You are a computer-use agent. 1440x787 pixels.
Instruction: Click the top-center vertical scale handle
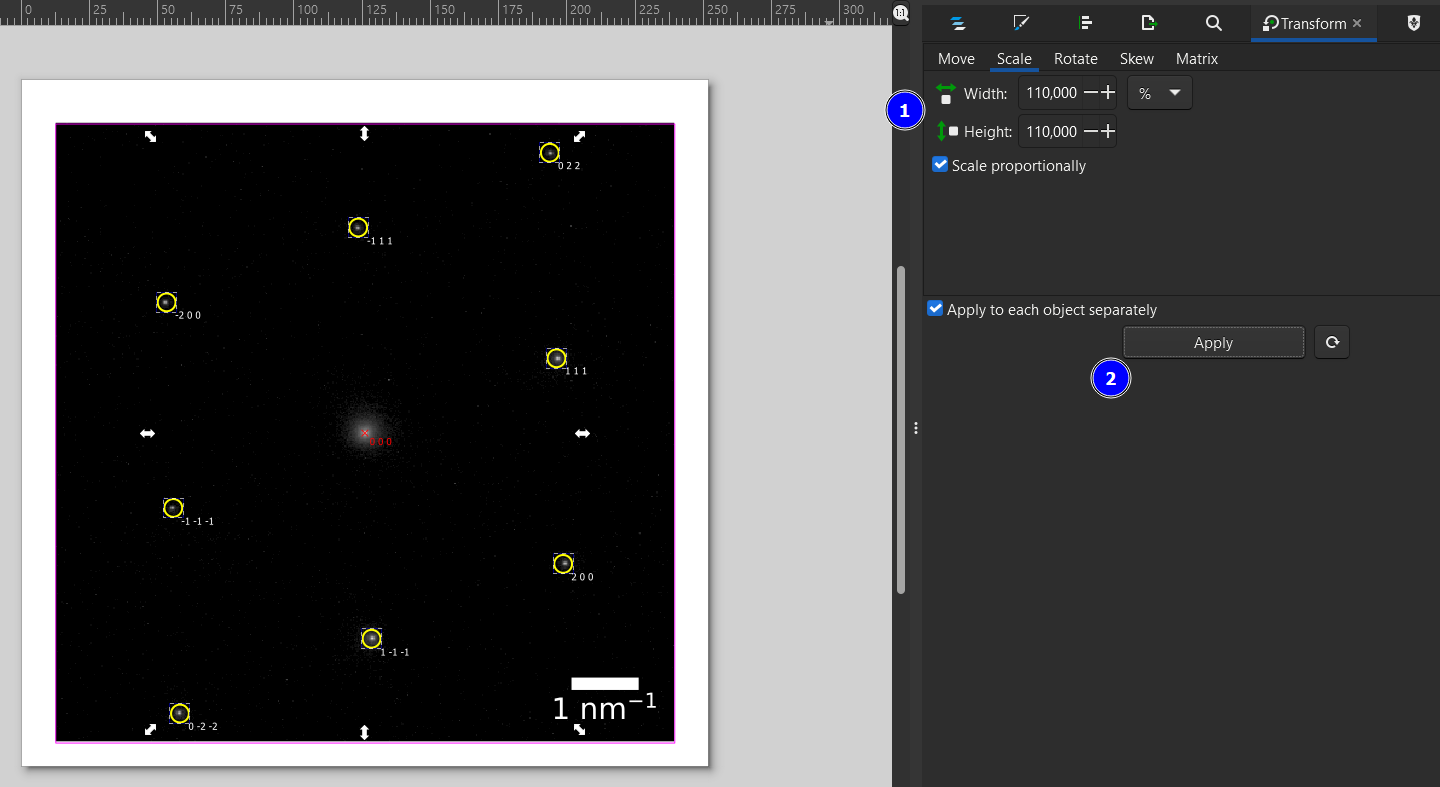pos(364,133)
